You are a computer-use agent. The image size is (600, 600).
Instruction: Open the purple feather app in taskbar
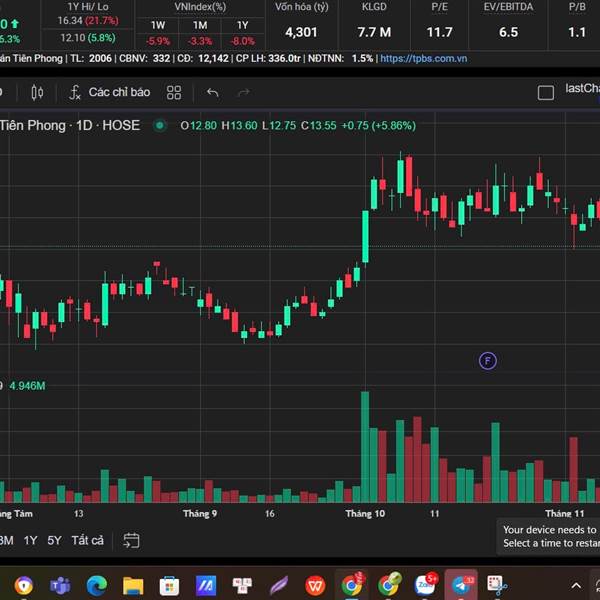279,585
